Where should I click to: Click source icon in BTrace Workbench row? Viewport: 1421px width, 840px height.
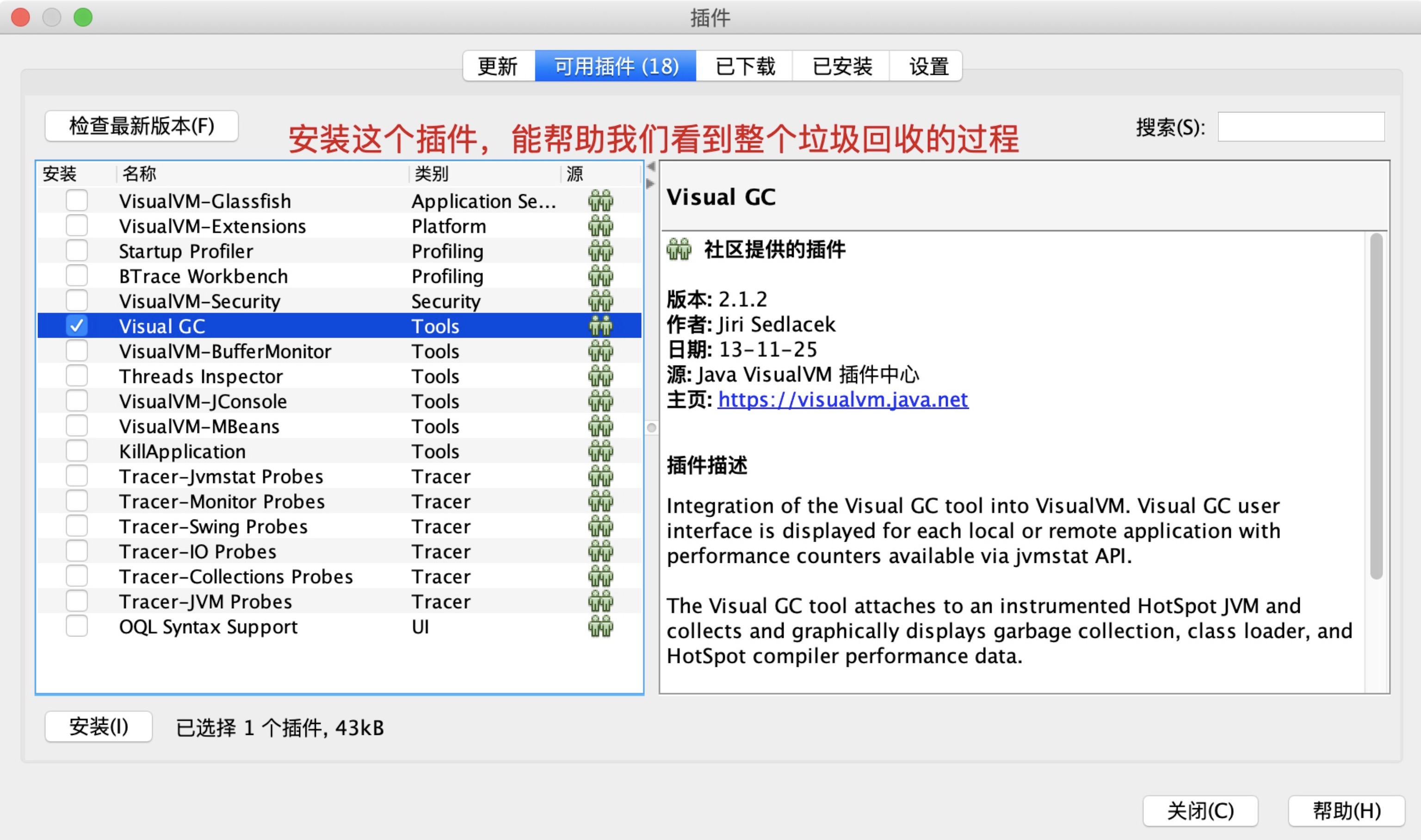click(600, 276)
